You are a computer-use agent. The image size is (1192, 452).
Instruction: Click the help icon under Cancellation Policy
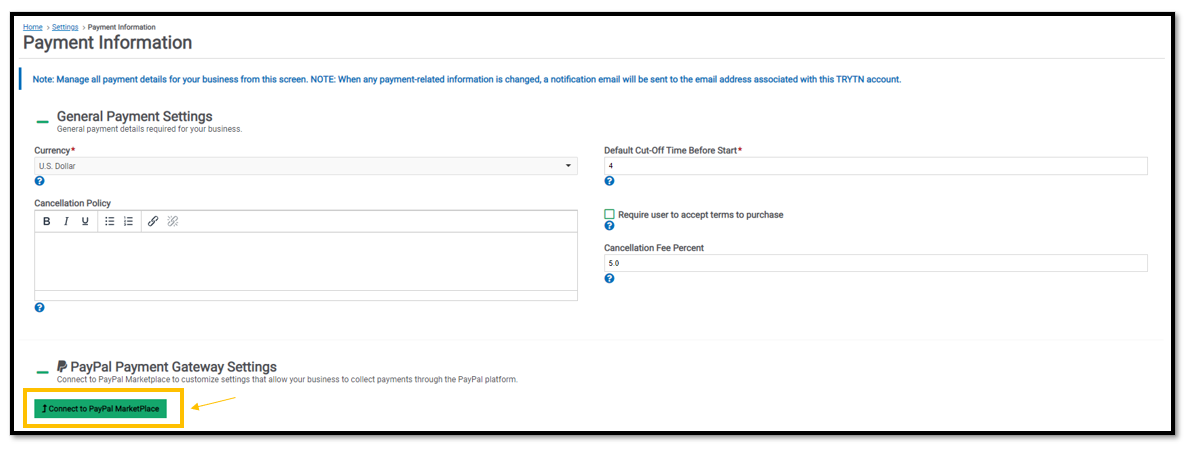coord(40,308)
